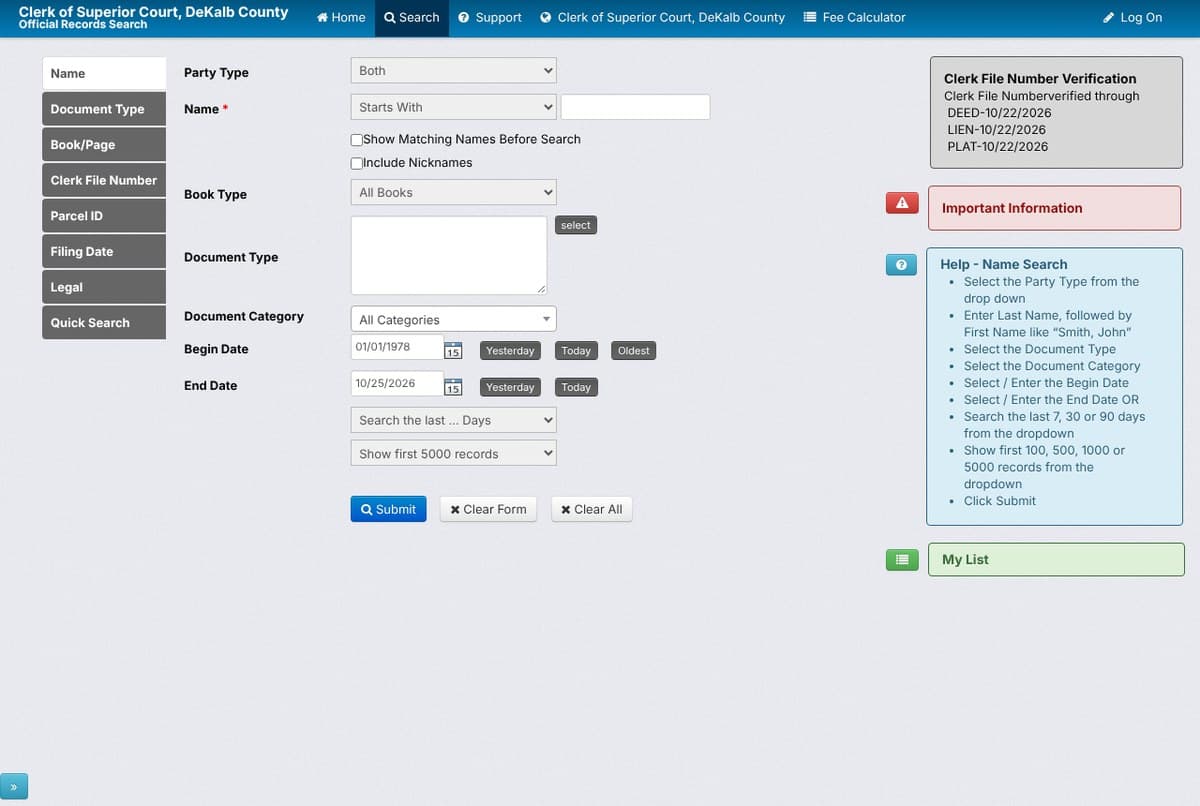
Task: Switch to the Document Type search tab
Action: tap(104, 109)
